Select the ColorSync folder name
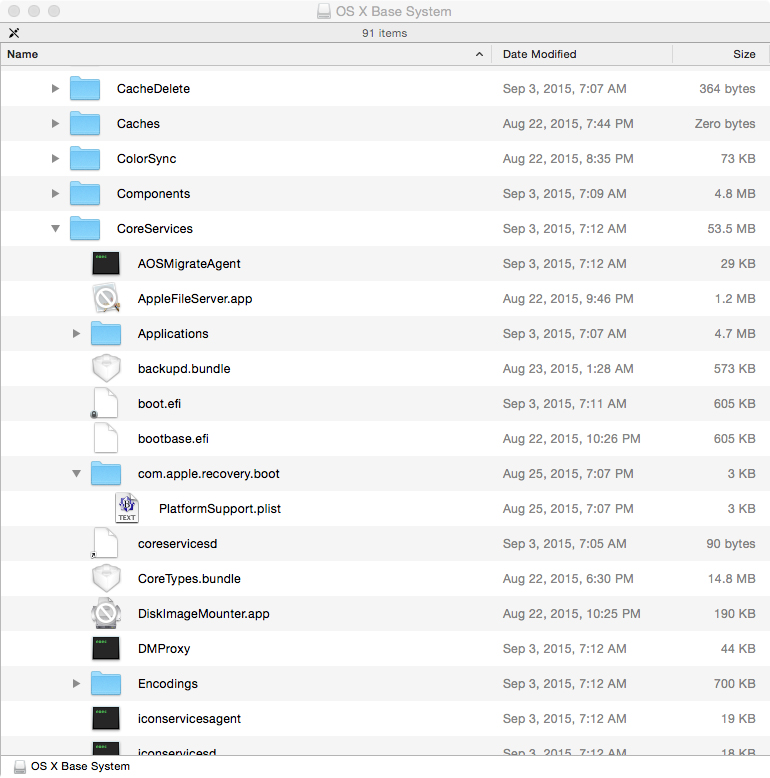 [x=146, y=158]
